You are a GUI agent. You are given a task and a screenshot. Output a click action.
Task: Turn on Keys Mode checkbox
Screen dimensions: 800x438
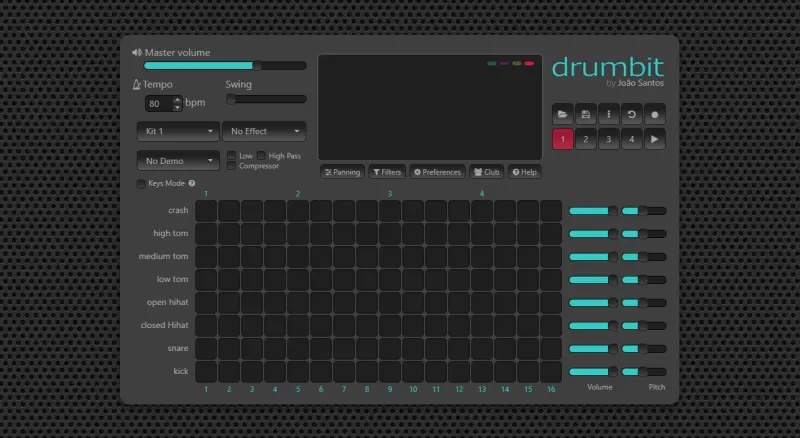point(141,184)
